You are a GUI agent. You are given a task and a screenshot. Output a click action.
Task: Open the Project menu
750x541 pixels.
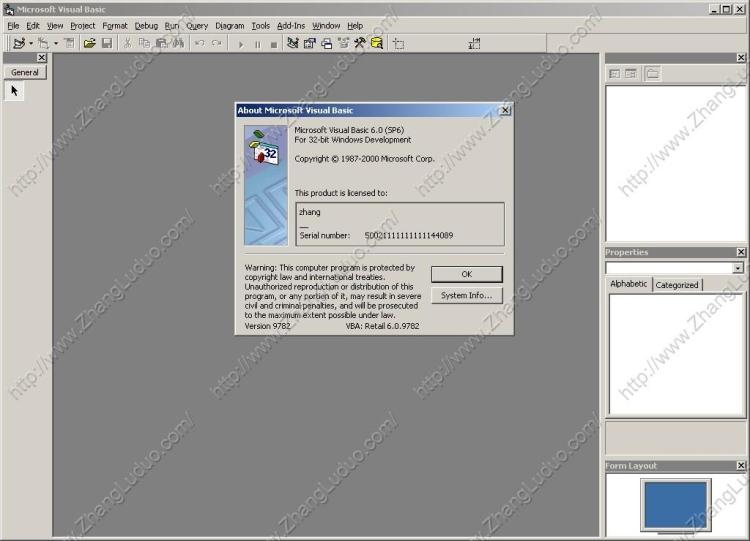tap(83, 26)
